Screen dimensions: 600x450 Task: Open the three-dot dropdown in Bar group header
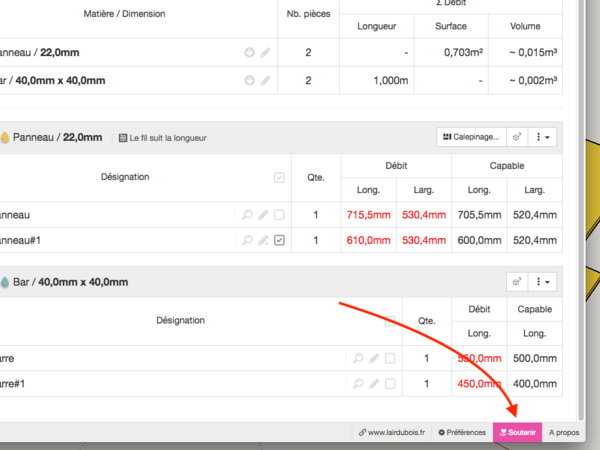543,282
